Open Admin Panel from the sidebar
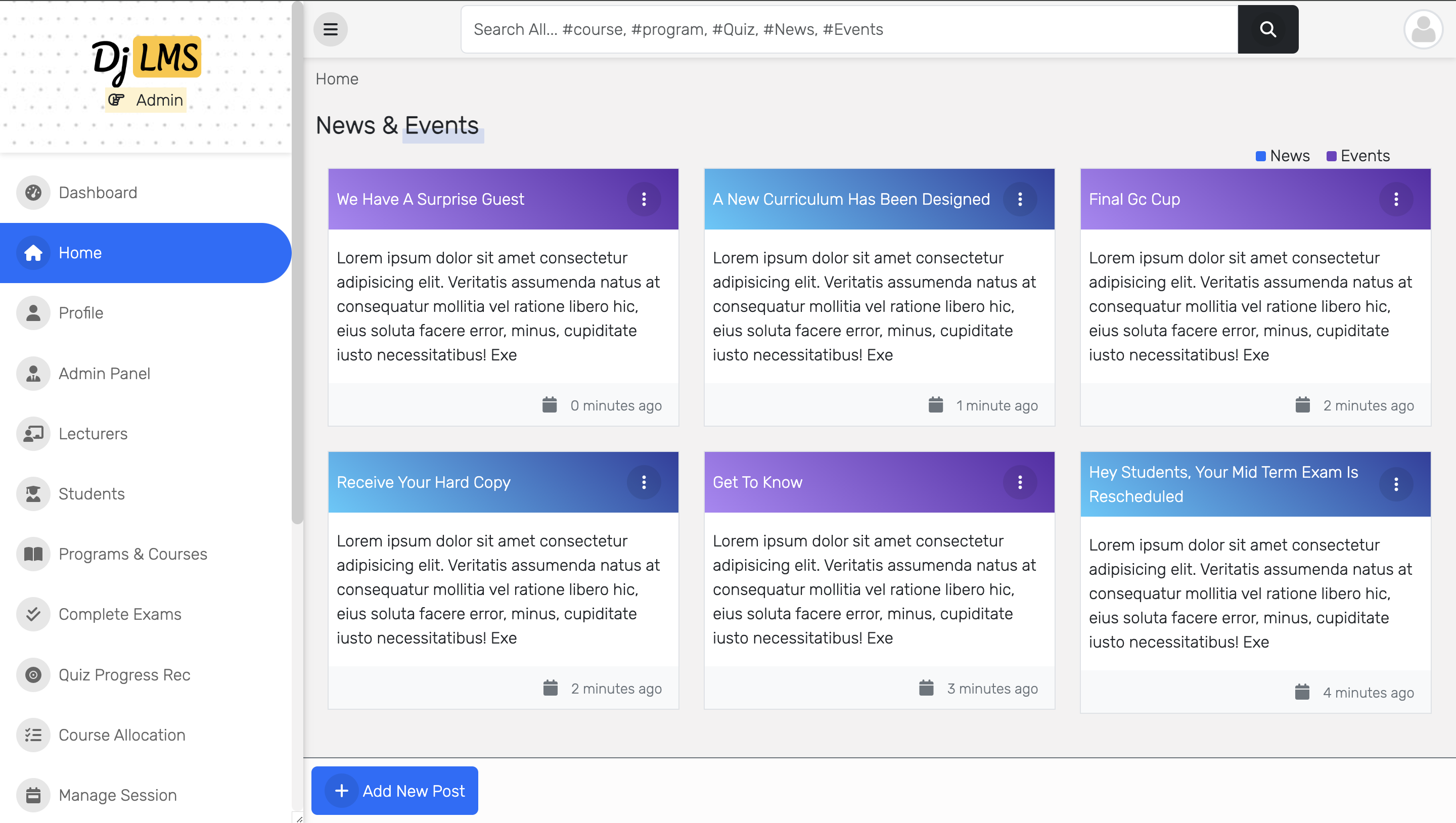This screenshot has width=1456, height=823. click(x=145, y=374)
